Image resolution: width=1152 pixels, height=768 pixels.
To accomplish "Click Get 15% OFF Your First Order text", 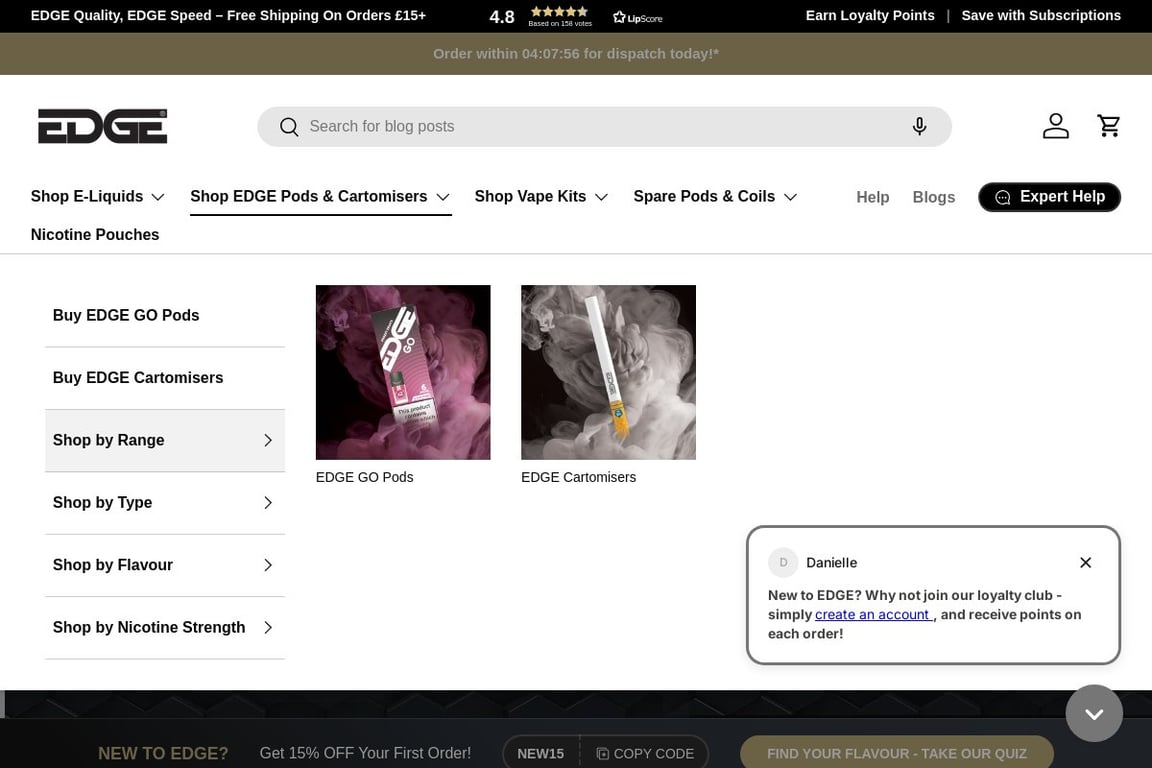I will [x=365, y=753].
